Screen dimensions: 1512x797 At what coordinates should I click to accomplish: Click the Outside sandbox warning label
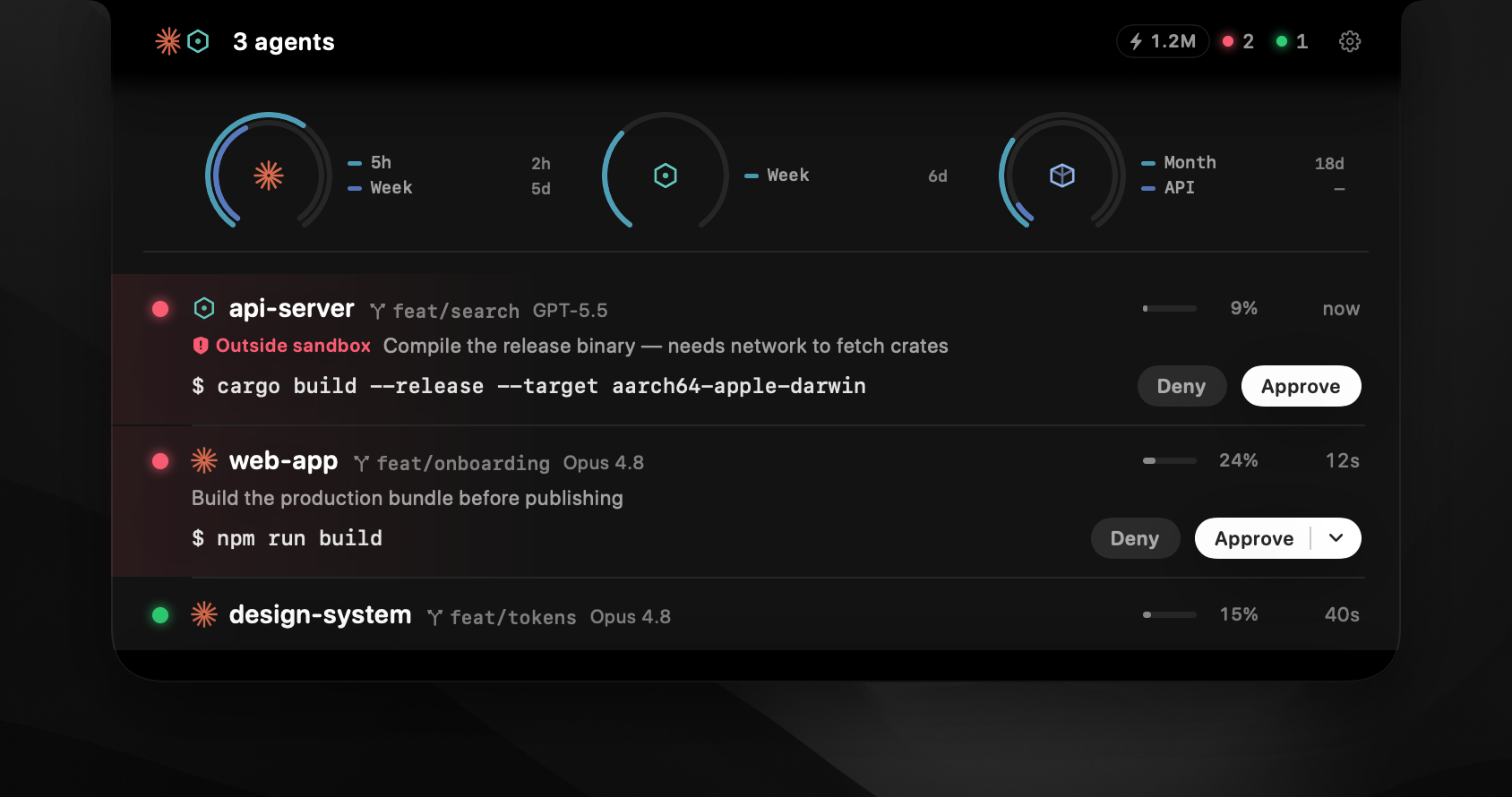(293, 346)
